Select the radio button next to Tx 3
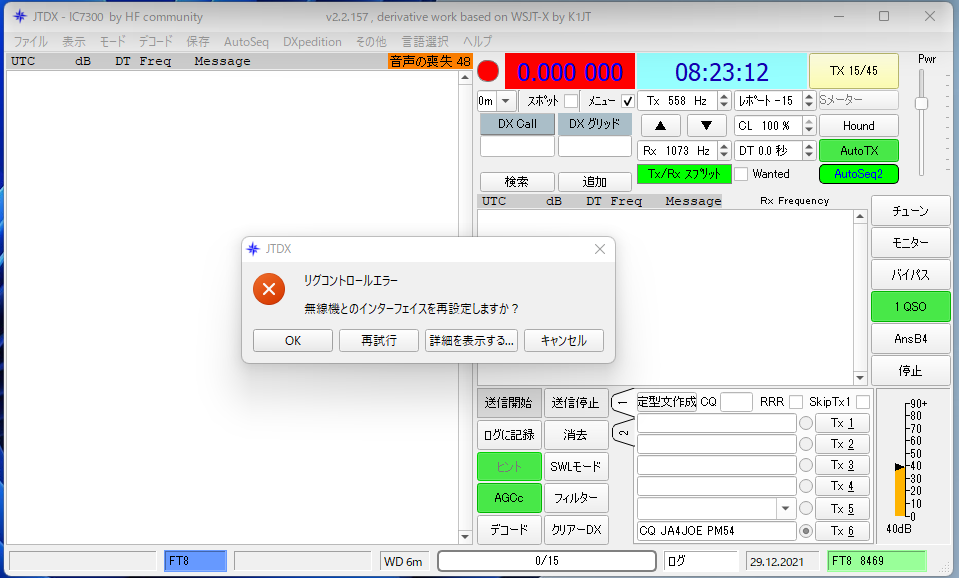Screen dimensions: 959x578 (806, 465)
